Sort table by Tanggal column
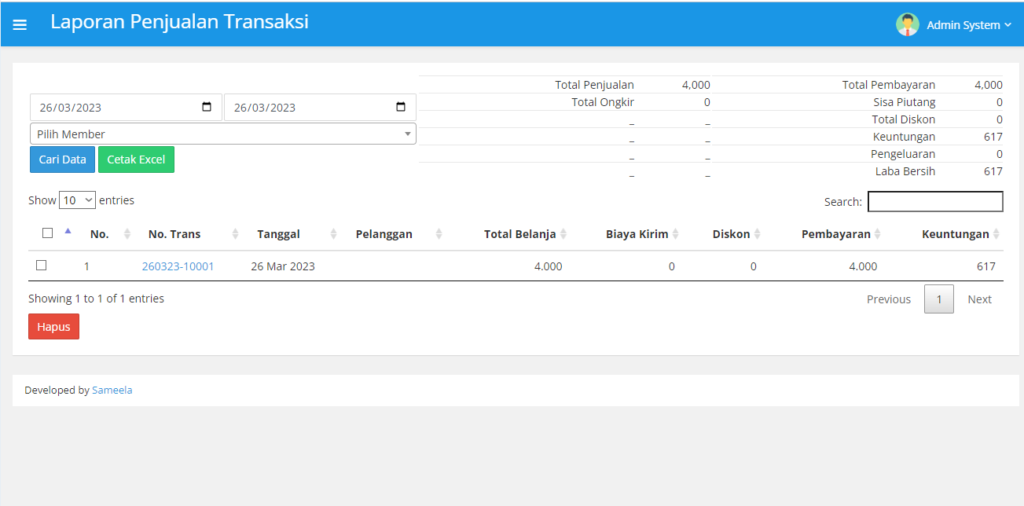The image size is (1024, 506). (x=278, y=234)
